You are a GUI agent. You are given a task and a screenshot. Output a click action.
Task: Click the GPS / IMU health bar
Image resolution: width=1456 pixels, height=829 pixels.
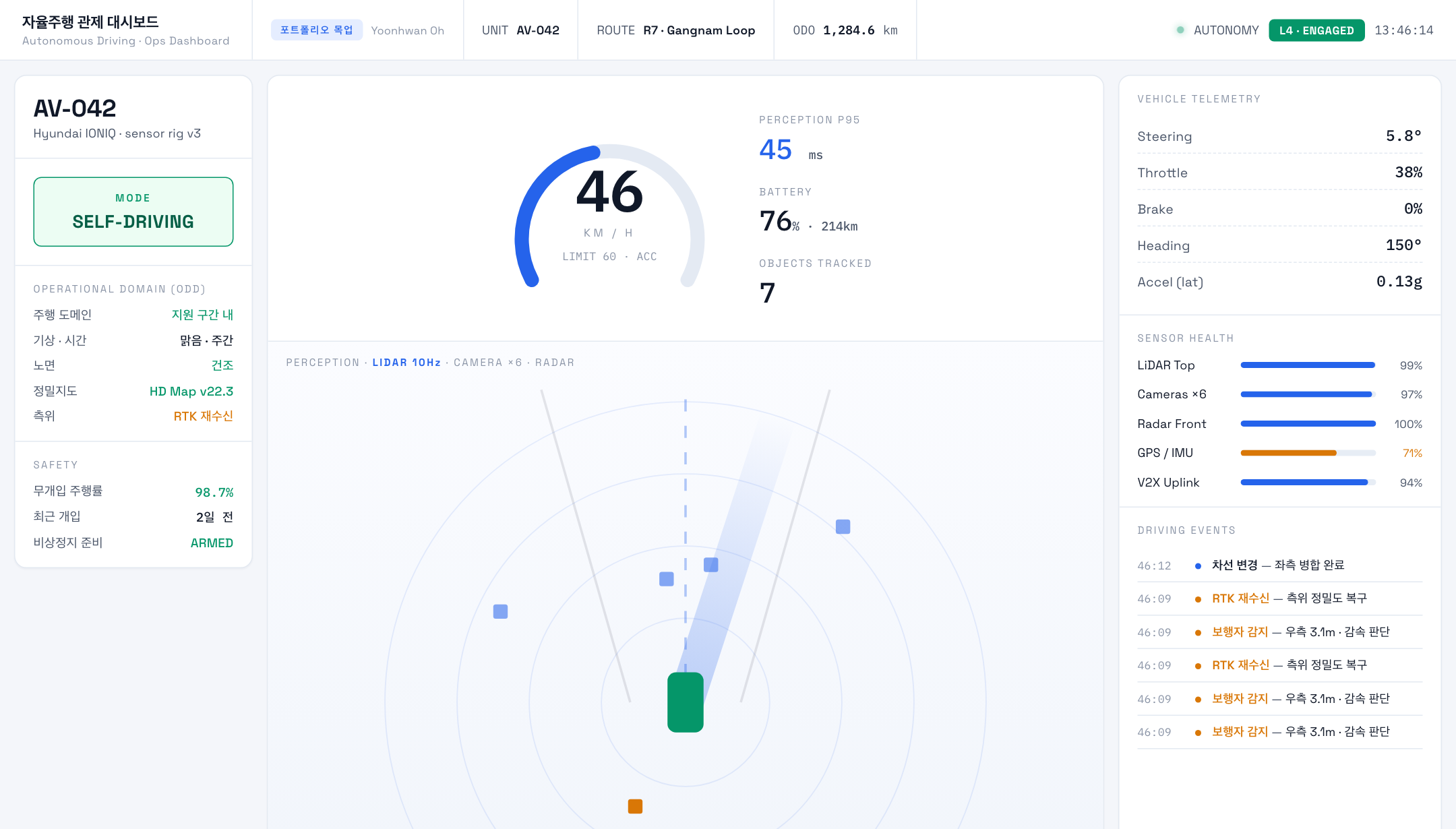pyautogui.click(x=1308, y=453)
